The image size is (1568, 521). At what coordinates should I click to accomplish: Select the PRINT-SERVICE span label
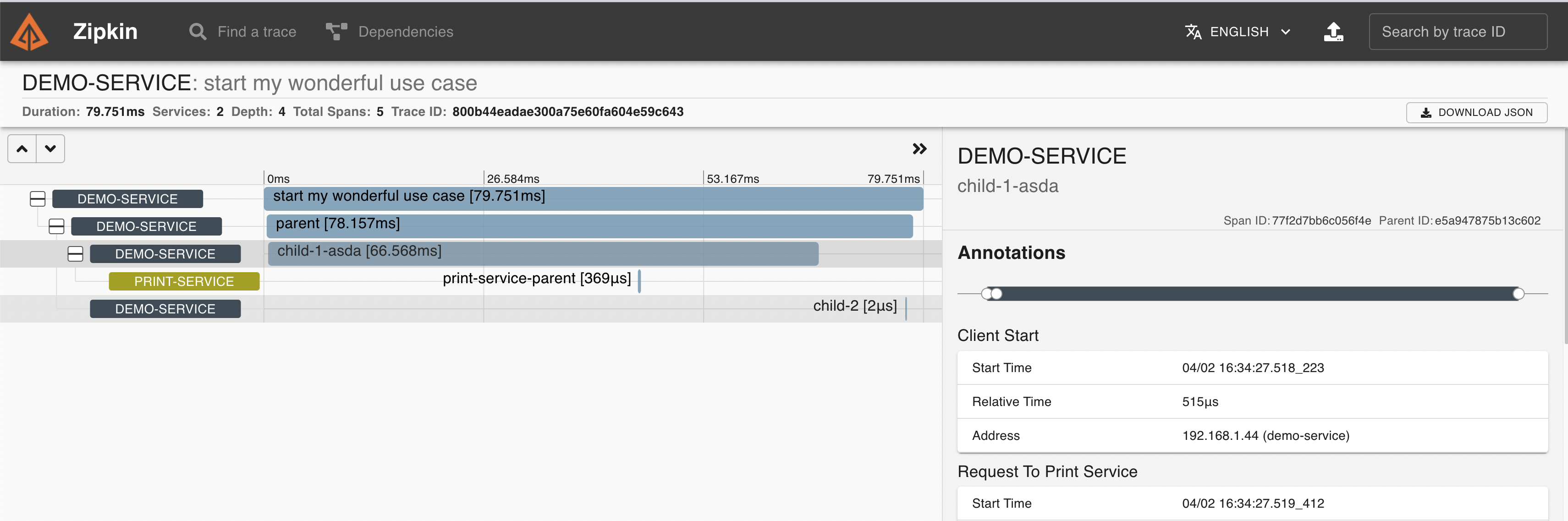184,281
